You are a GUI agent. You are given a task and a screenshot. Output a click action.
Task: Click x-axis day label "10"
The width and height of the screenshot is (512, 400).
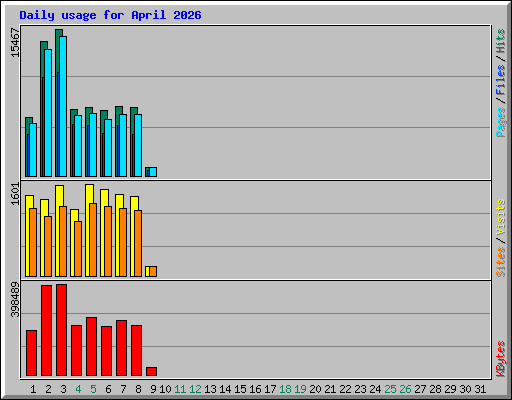click(x=165, y=389)
